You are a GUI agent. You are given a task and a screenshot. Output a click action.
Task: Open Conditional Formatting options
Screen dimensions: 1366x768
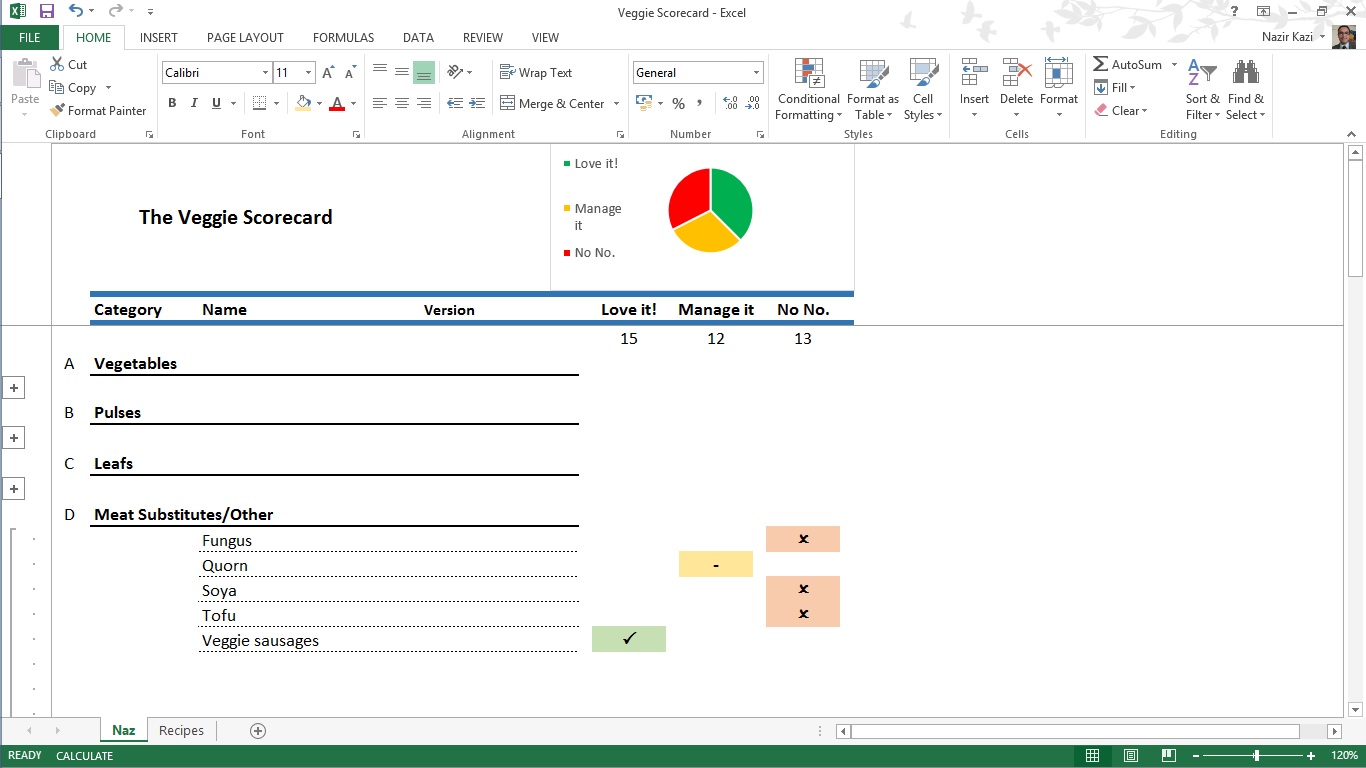808,89
